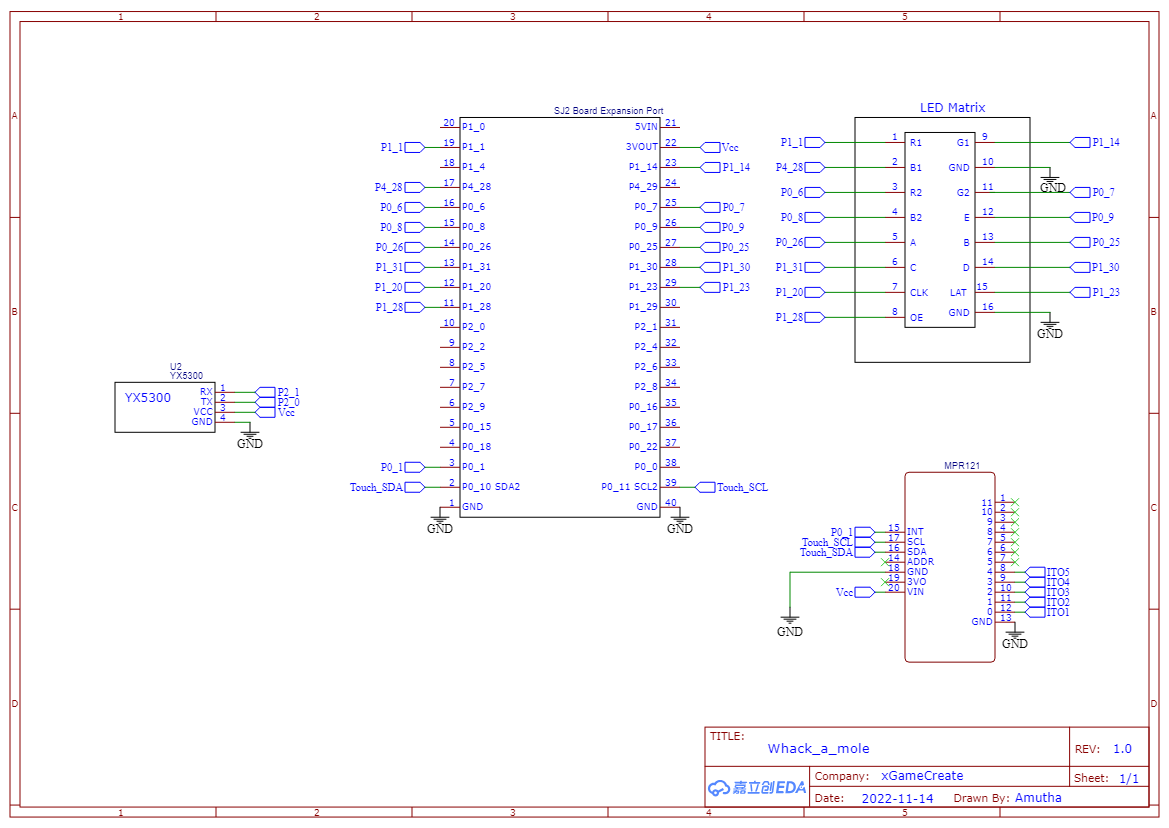
Task: Click the 'P4_29' pin label on expansion port
Action: click(643, 187)
